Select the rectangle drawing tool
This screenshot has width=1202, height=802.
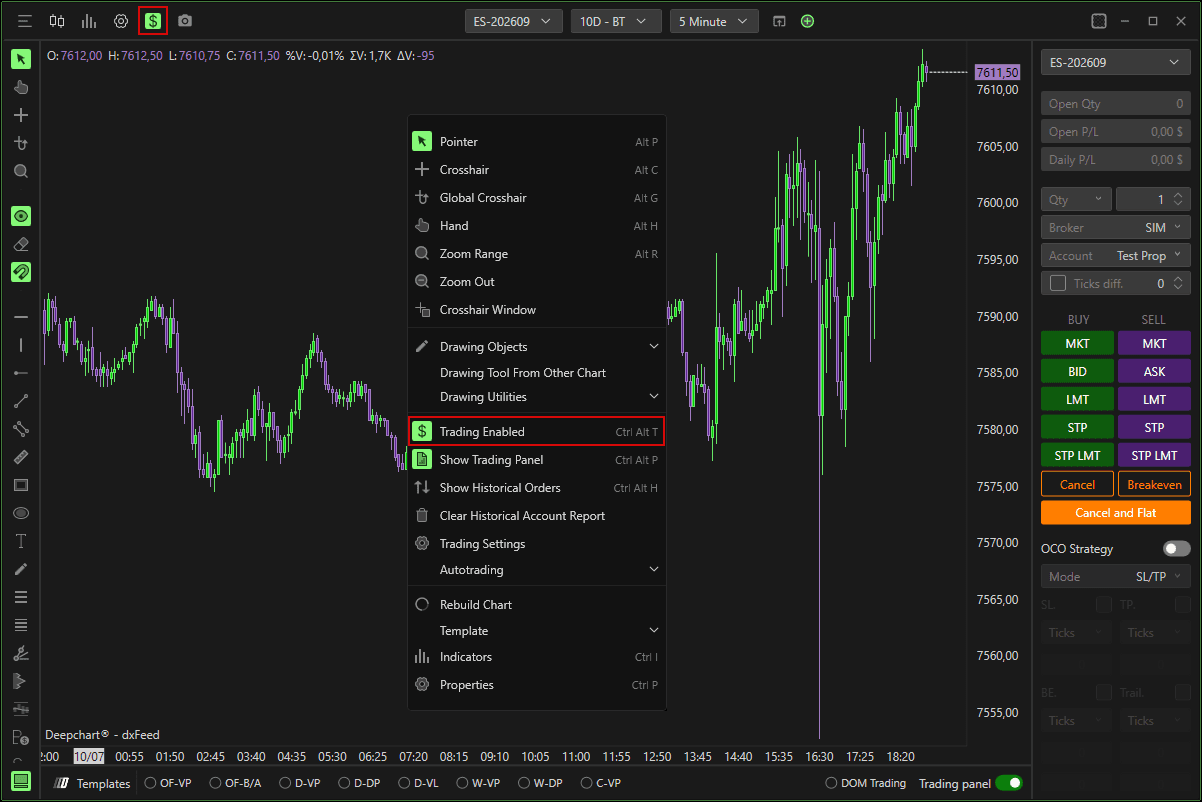coord(21,485)
